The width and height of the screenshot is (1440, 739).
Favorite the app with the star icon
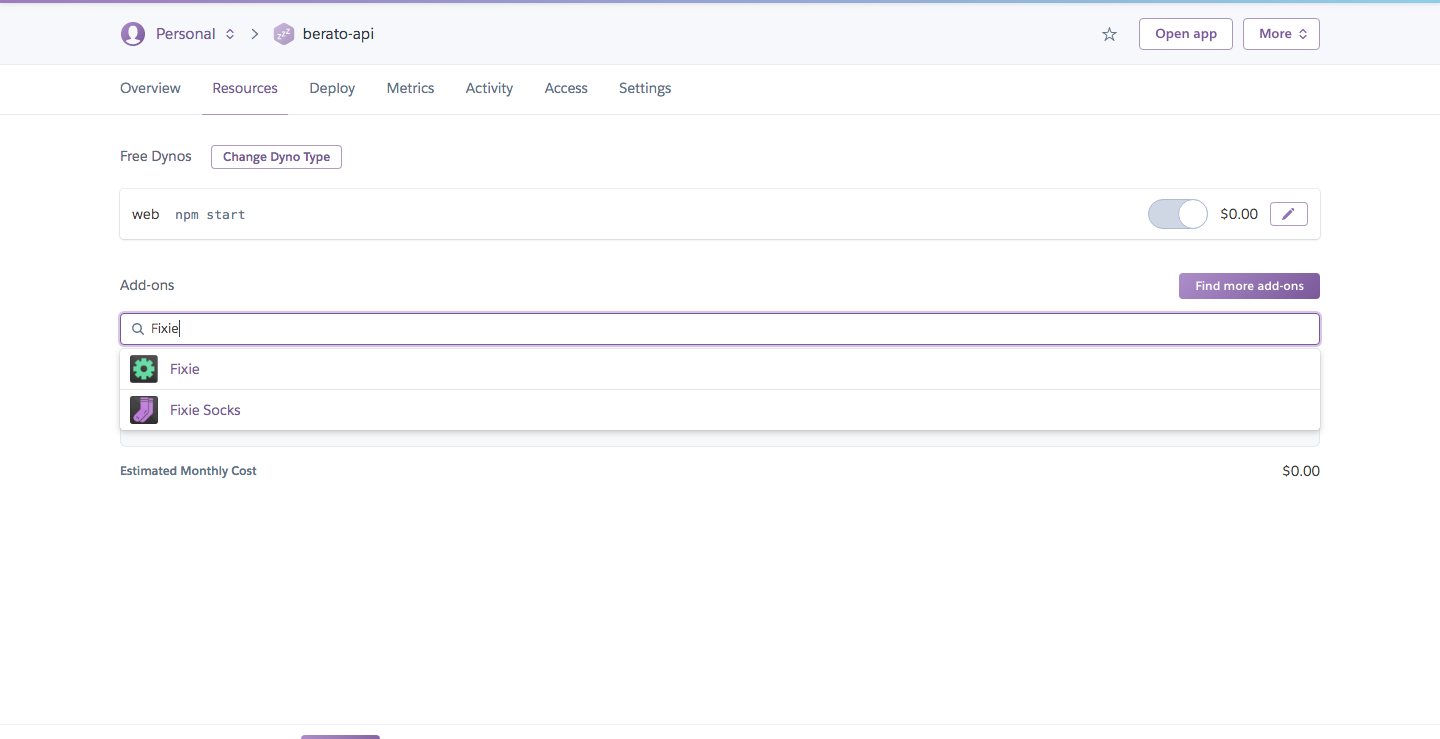(x=1109, y=34)
